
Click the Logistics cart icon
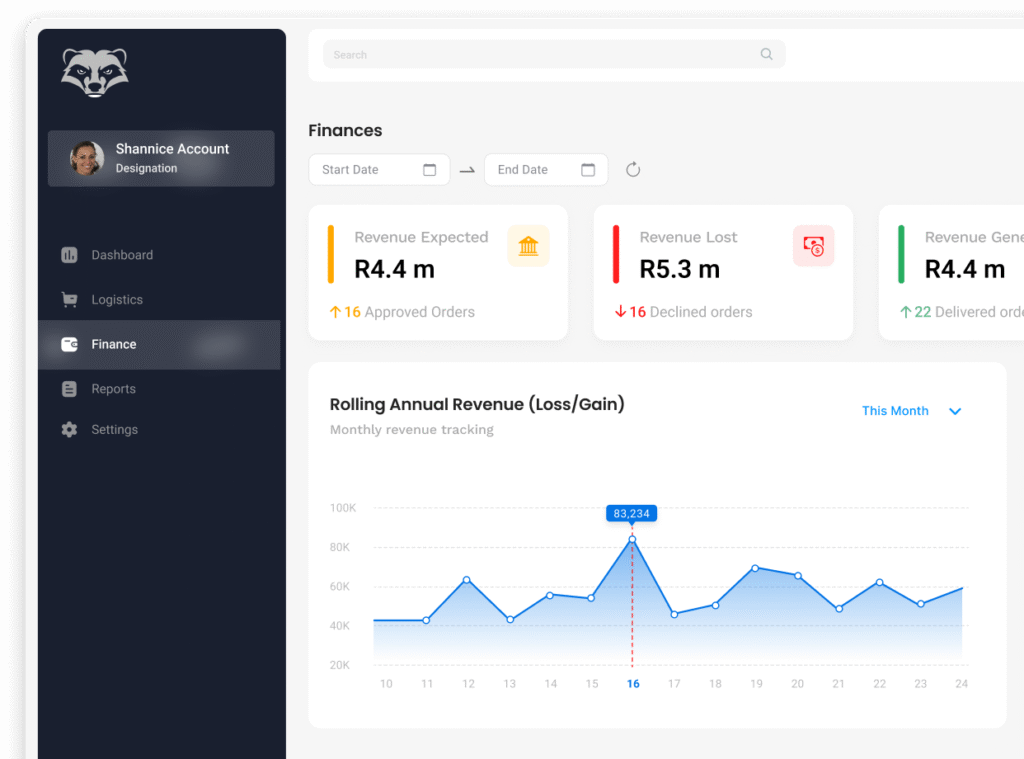[x=69, y=300]
